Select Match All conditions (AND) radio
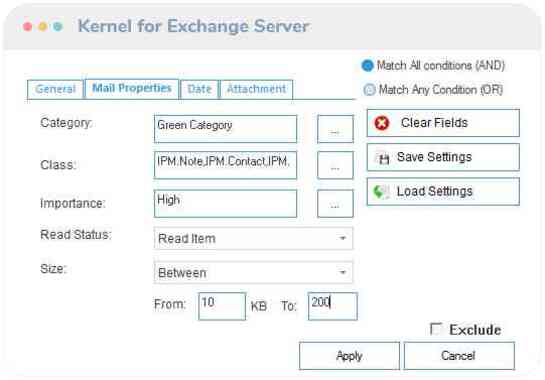 367,65
